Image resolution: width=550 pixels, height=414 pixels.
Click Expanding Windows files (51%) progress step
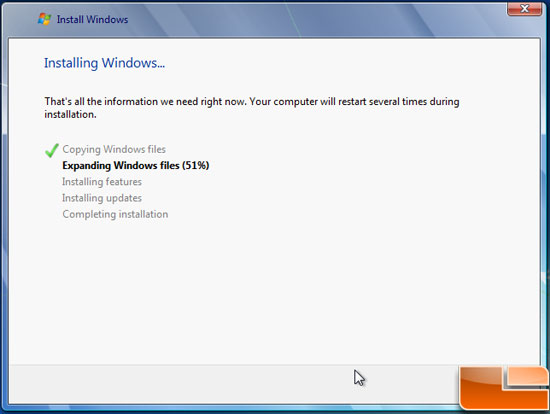pyautogui.click(x=135, y=166)
